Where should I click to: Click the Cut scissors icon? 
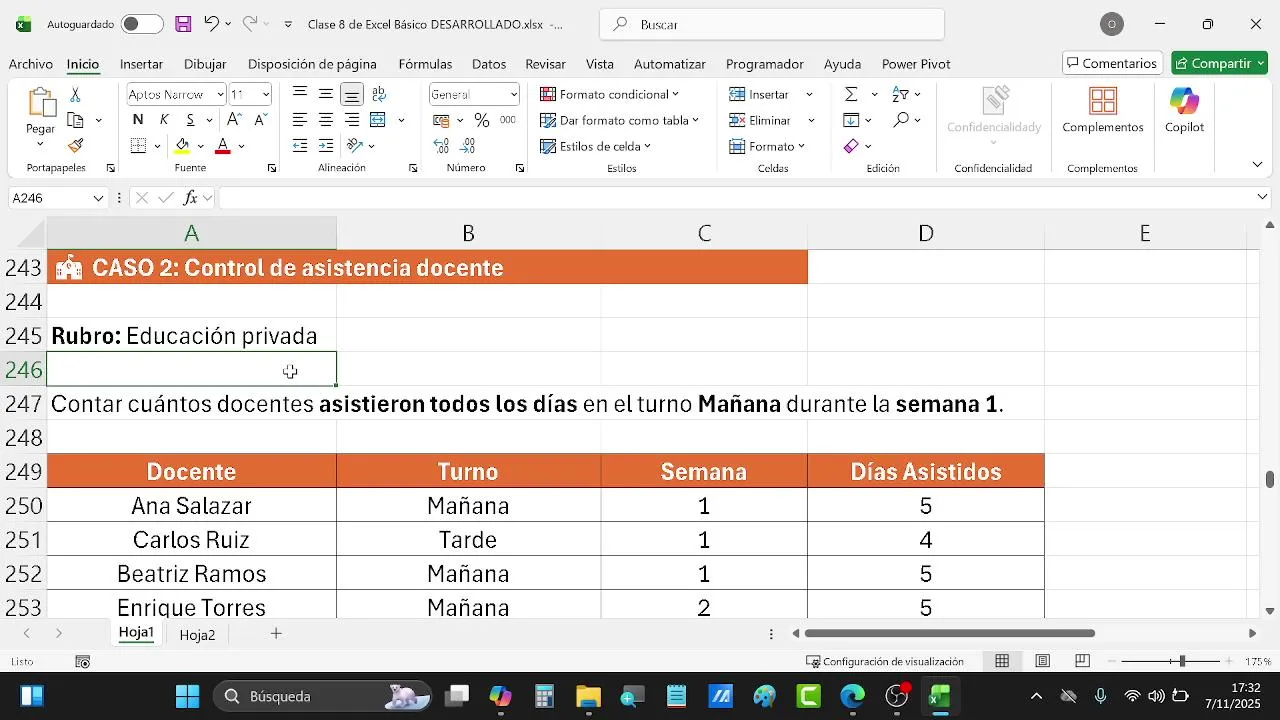(75, 94)
